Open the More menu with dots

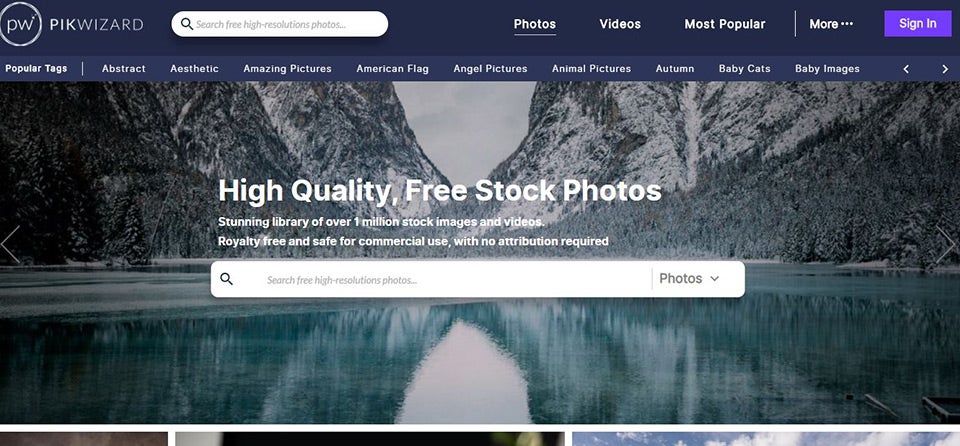[831, 24]
